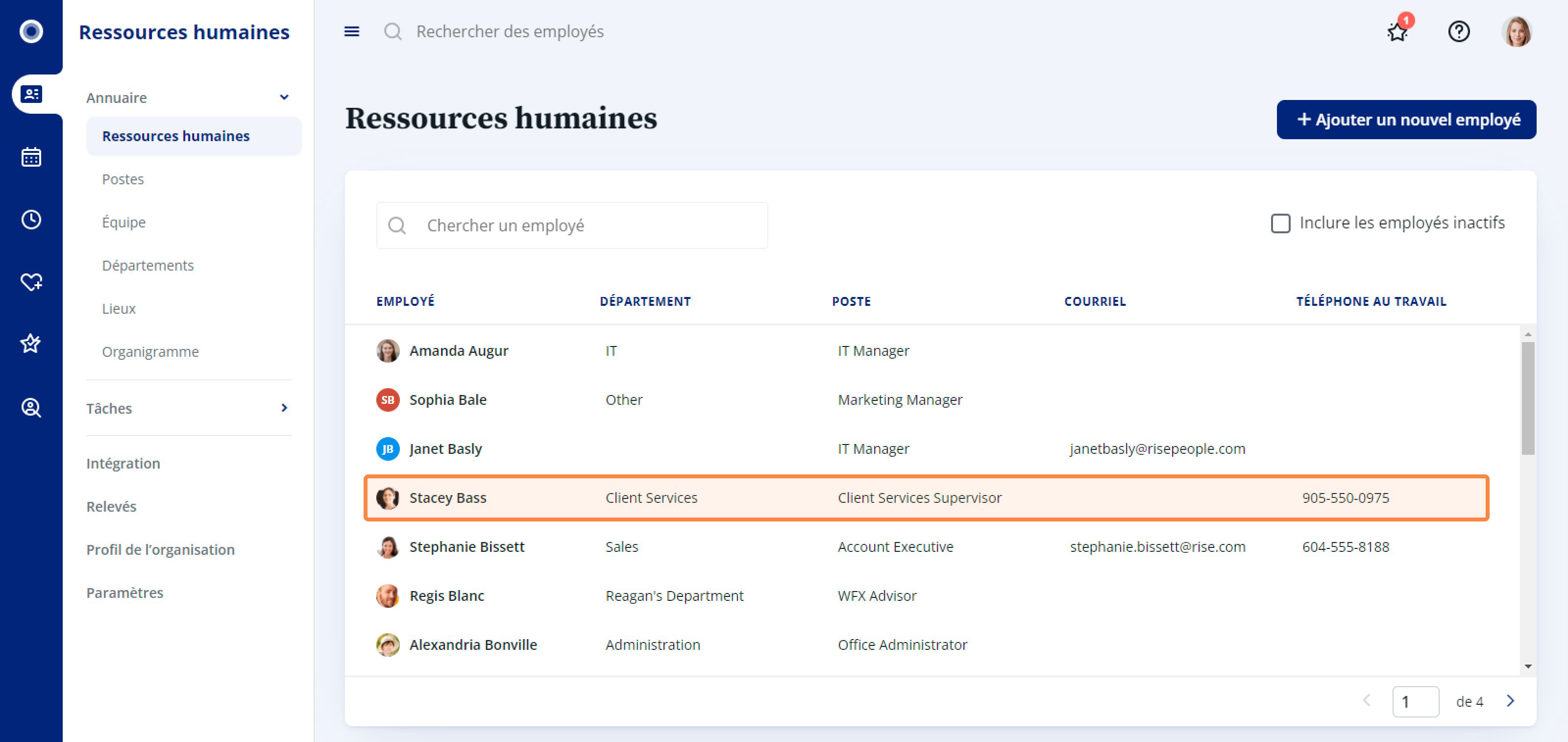This screenshot has height=742, width=1568.
Task: Open the clock time-tracking icon
Action: click(31, 220)
